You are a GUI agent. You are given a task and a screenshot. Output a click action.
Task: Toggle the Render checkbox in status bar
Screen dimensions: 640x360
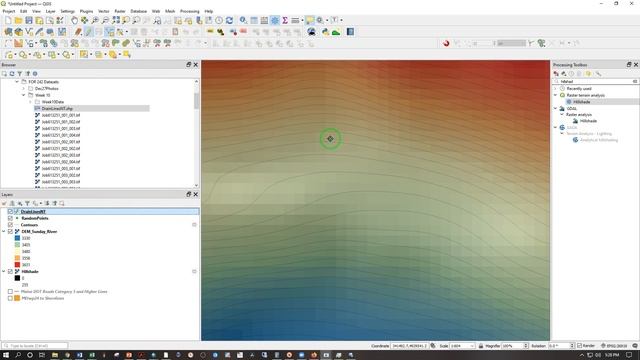[x=580, y=346]
